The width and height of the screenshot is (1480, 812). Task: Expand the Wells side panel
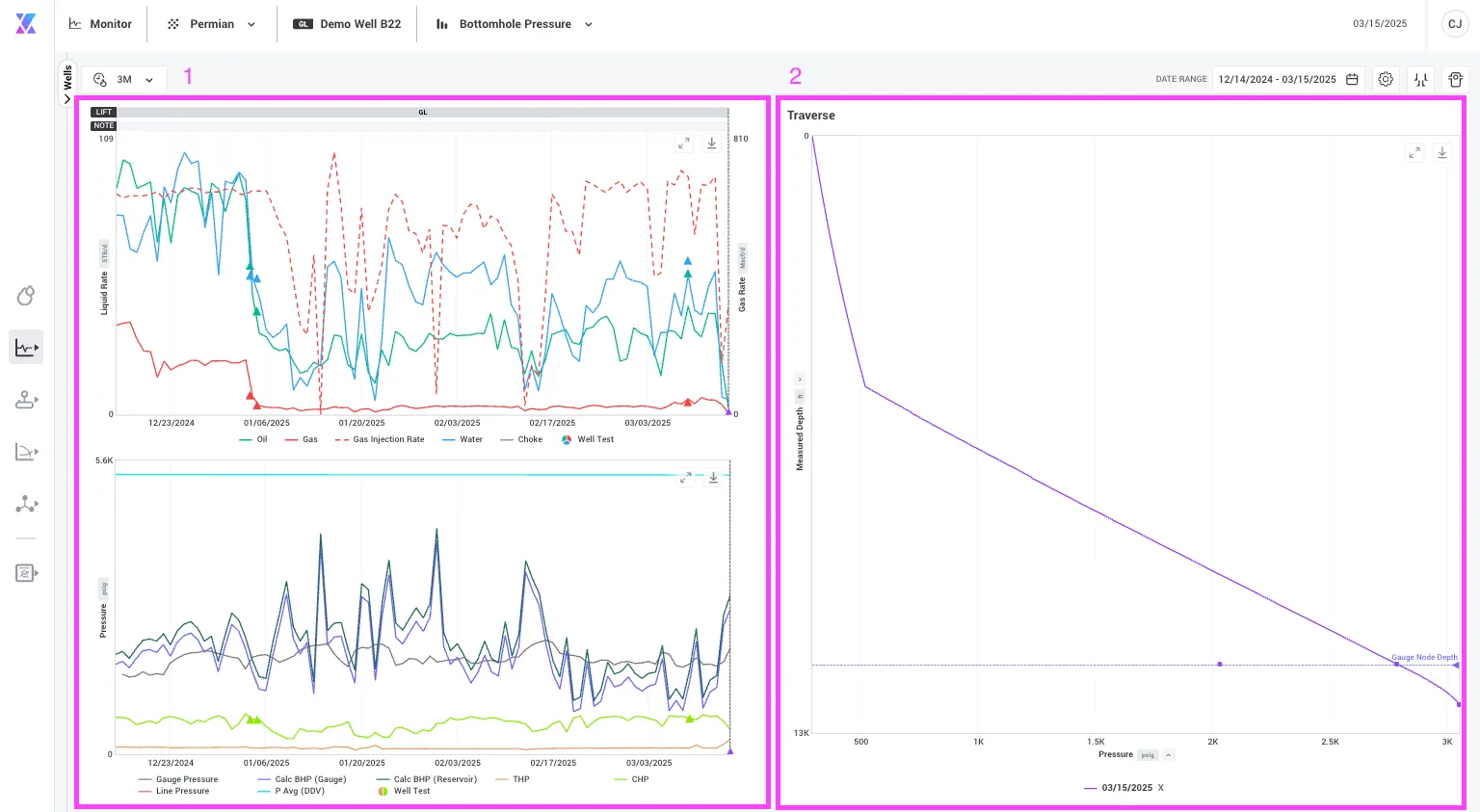click(67, 84)
